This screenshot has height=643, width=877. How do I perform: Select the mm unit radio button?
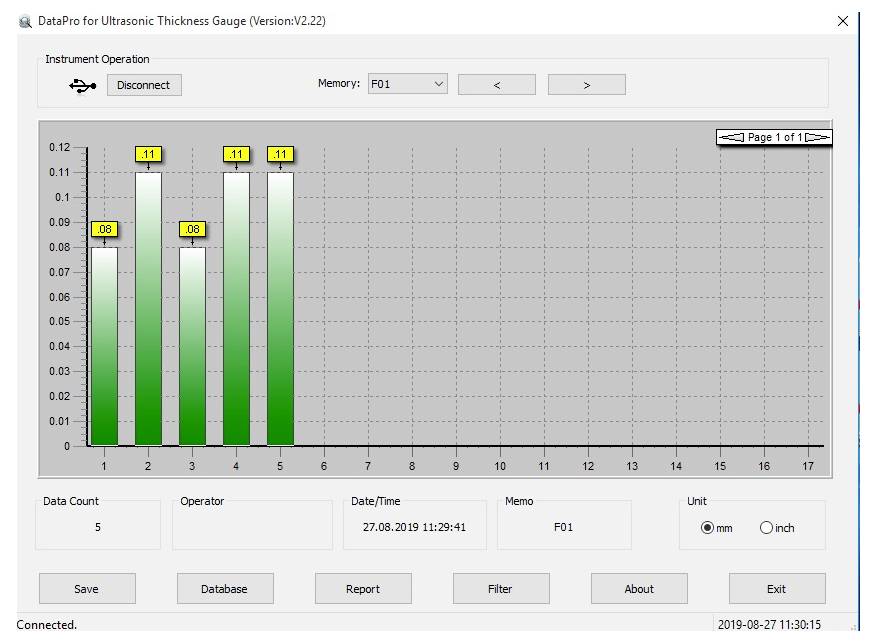pyautogui.click(x=705, y=528)
